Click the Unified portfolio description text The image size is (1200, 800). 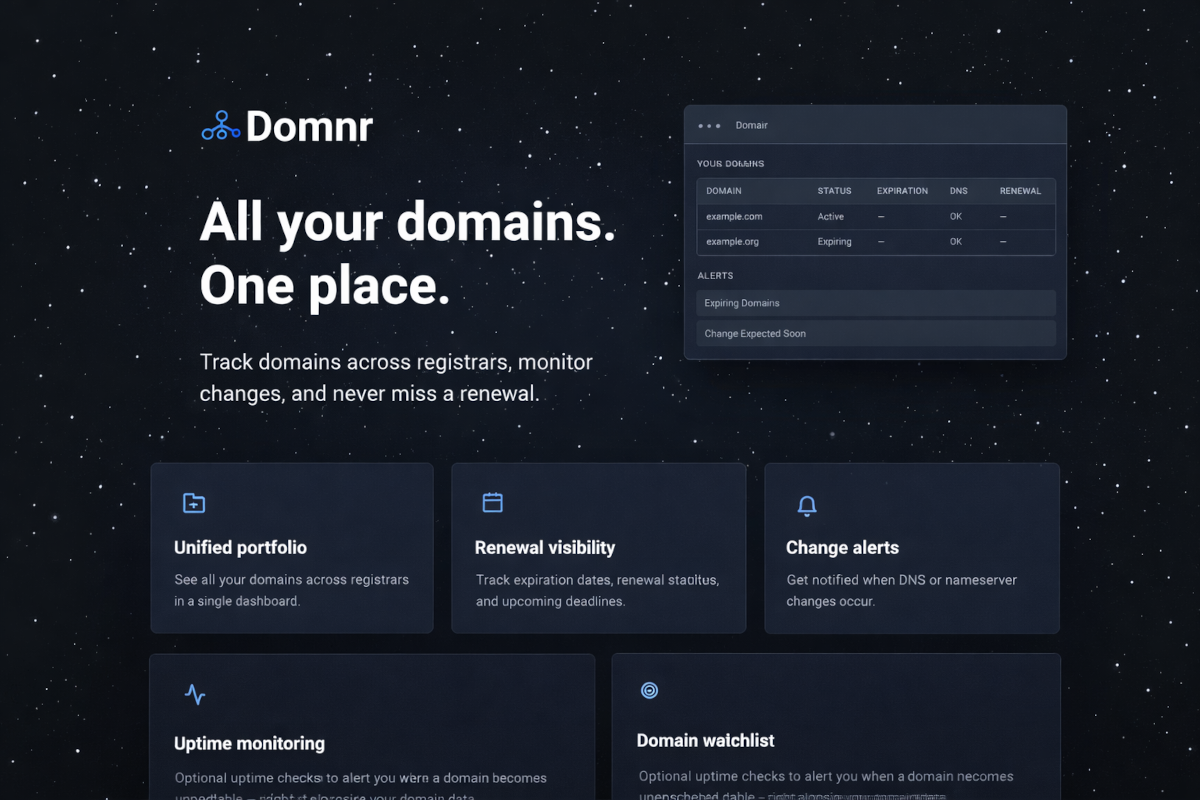pos(291,590)
